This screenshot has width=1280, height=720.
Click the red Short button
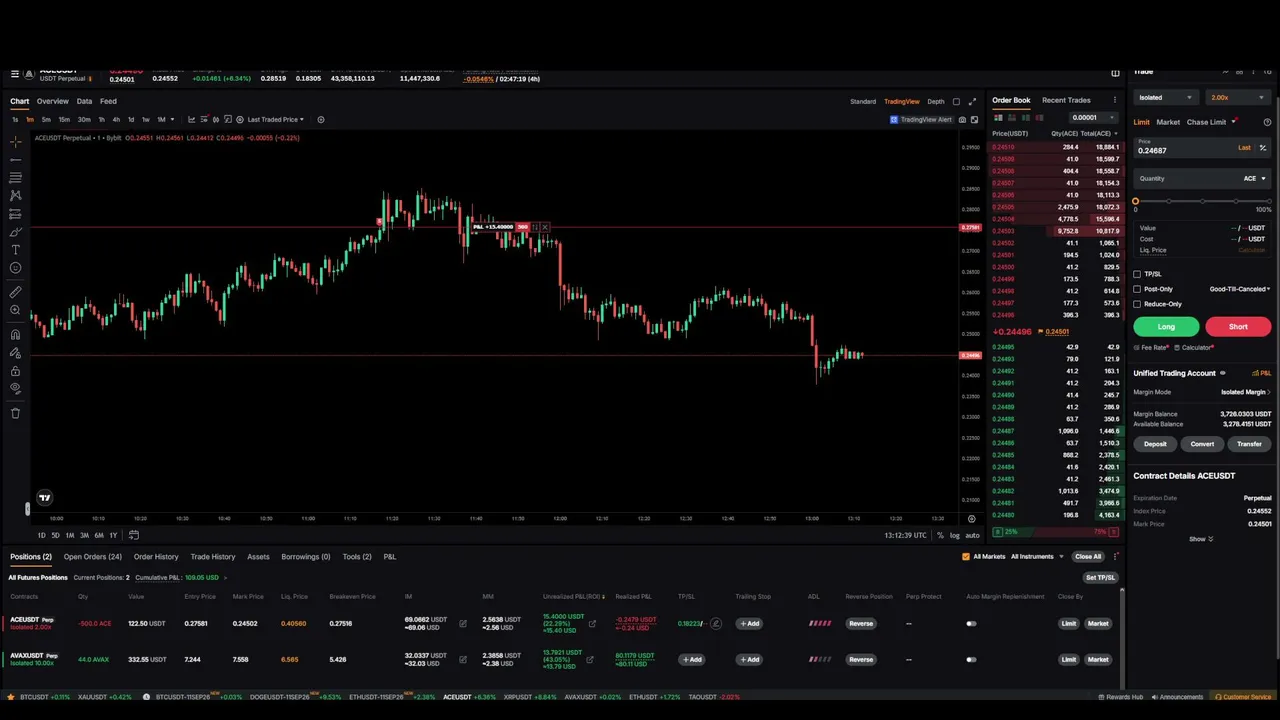point(1238,326)
